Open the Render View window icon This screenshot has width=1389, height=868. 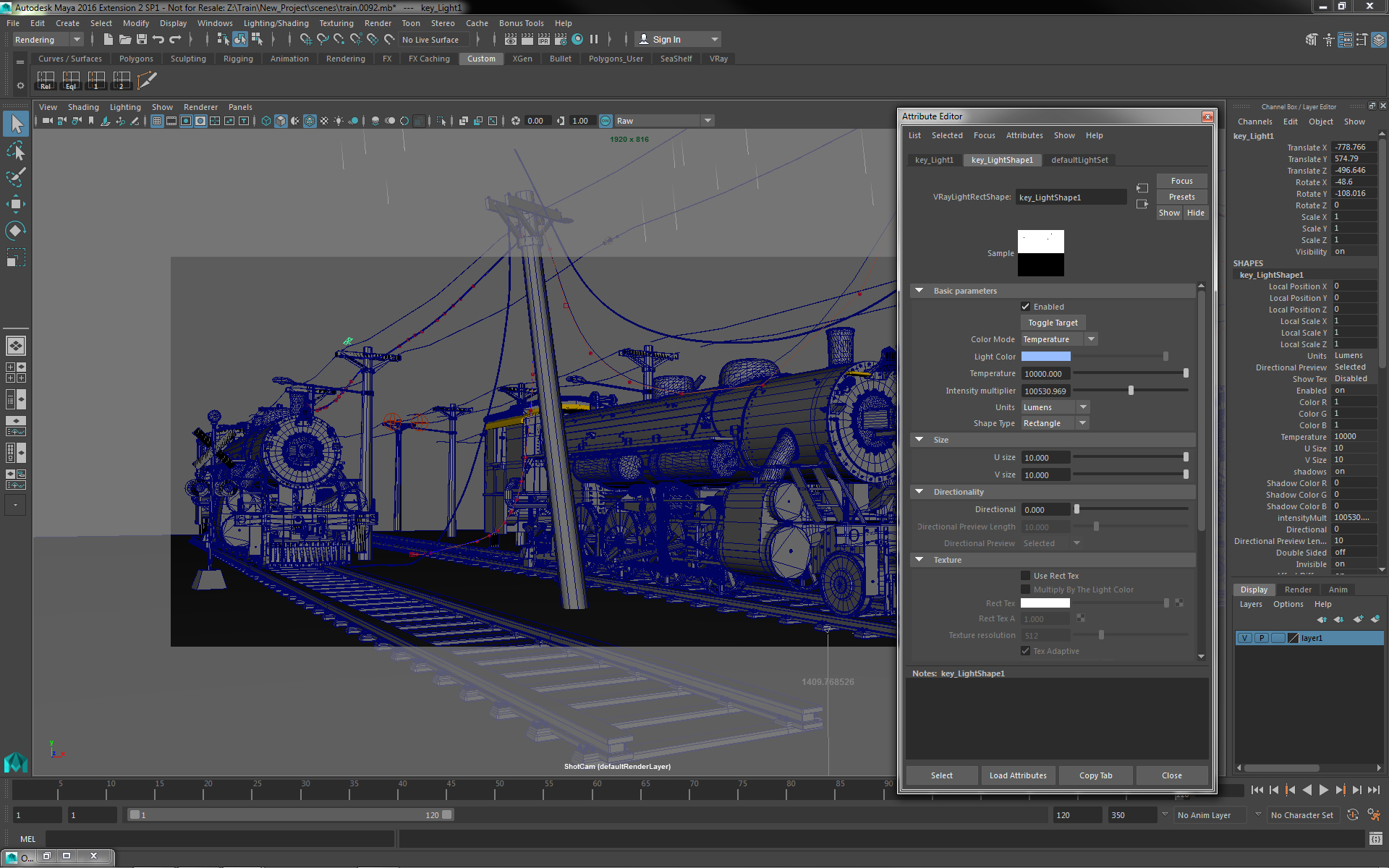(511, 39)
